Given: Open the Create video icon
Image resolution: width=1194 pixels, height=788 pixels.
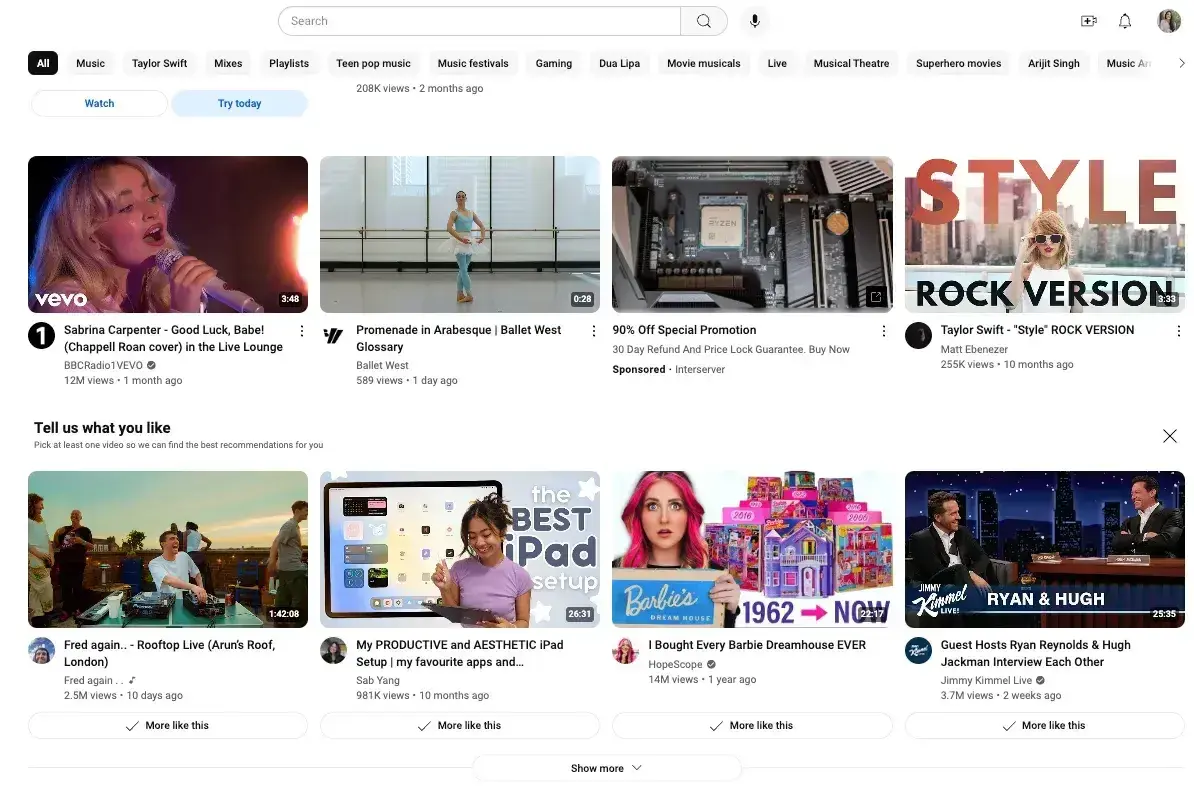Looking at the screenshot, I should [x=1089, y=21].
